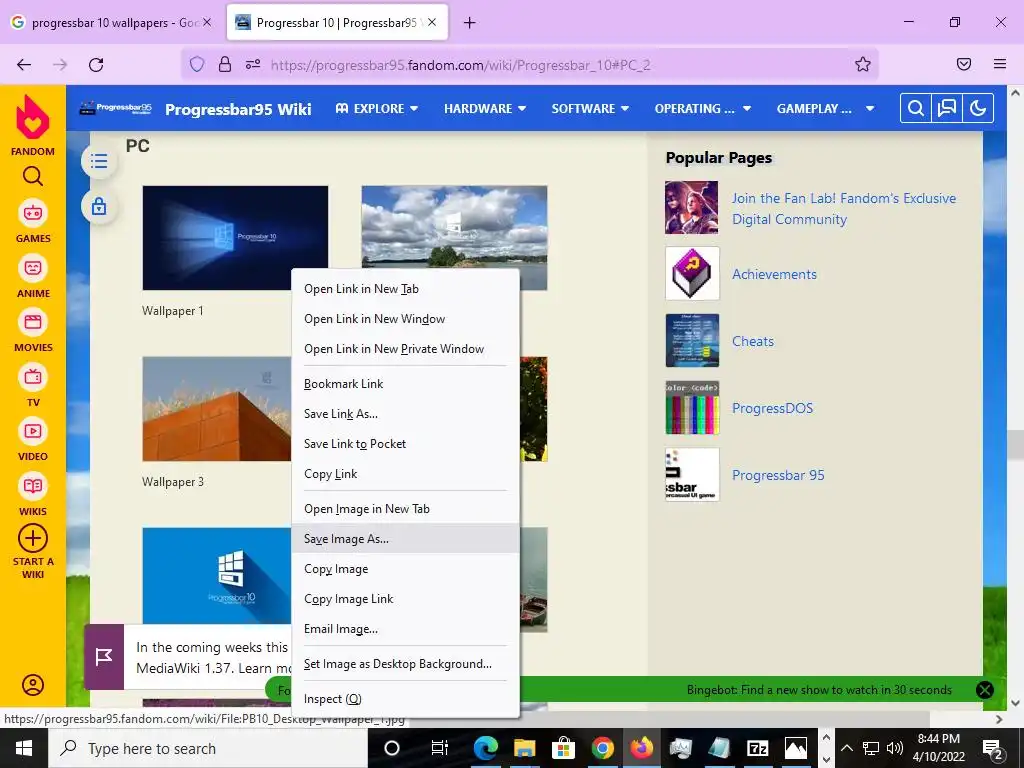Expand the Operating dropdown menu

pyautogui.click(x=703, y=108)
